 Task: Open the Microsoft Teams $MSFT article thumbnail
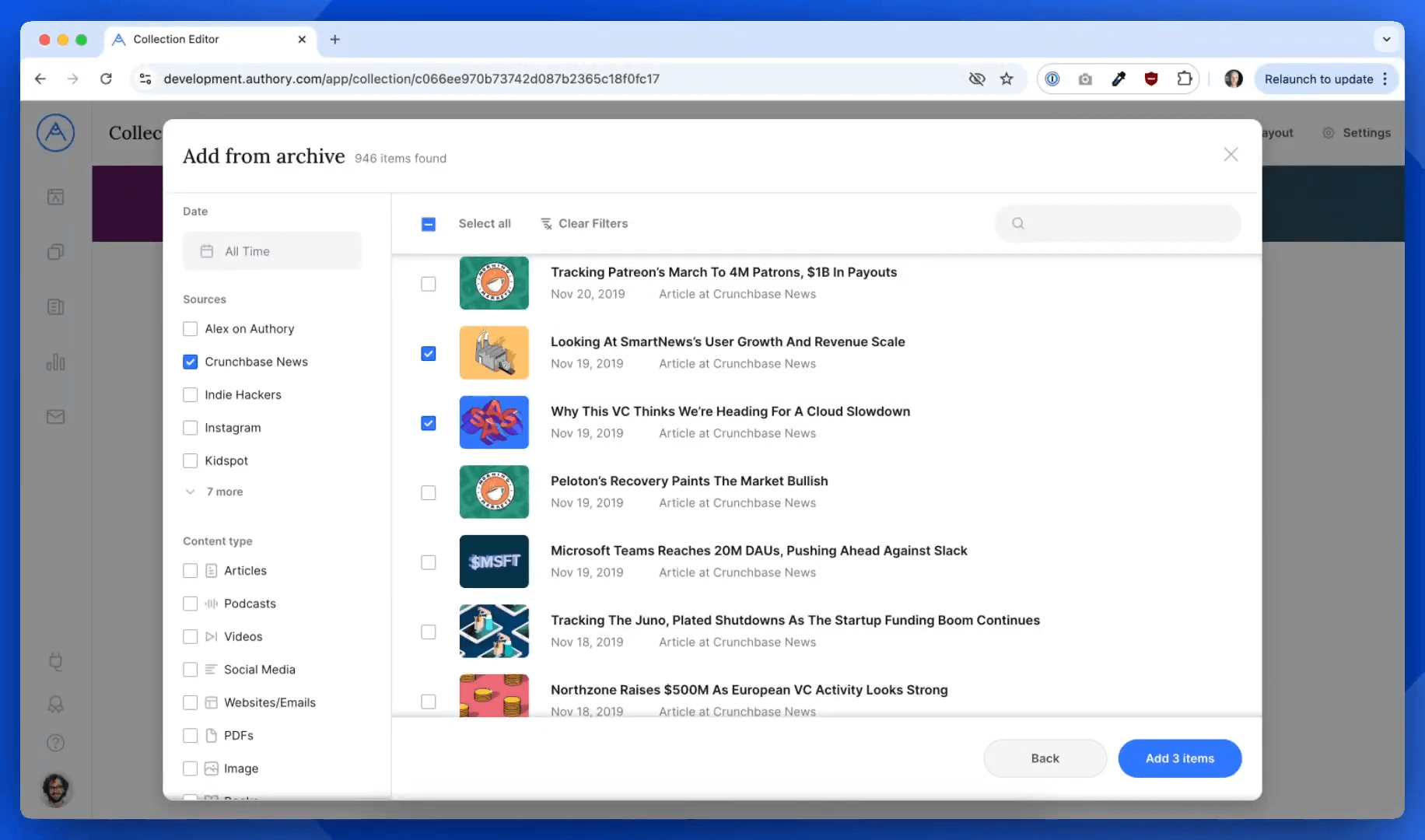(x=494, y=562)
